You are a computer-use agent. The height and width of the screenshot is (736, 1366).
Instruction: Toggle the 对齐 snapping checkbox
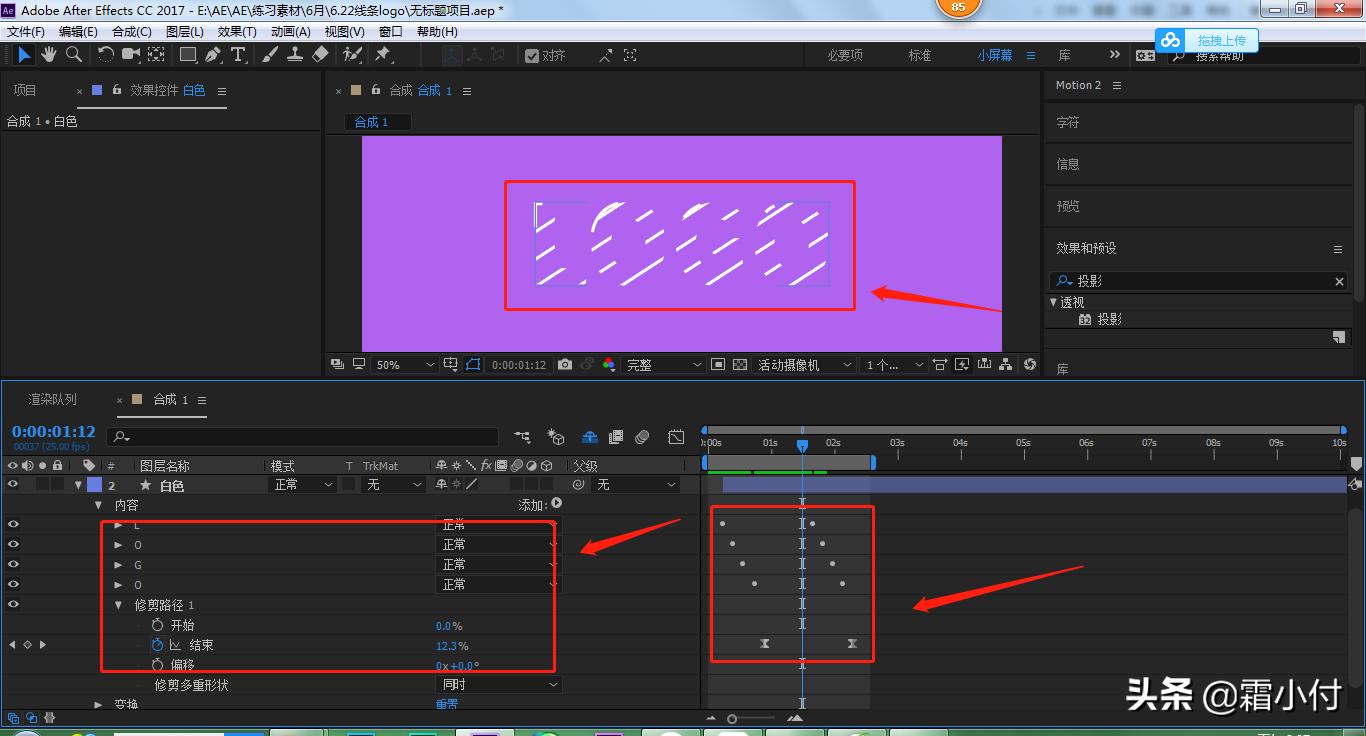[532, 56]
